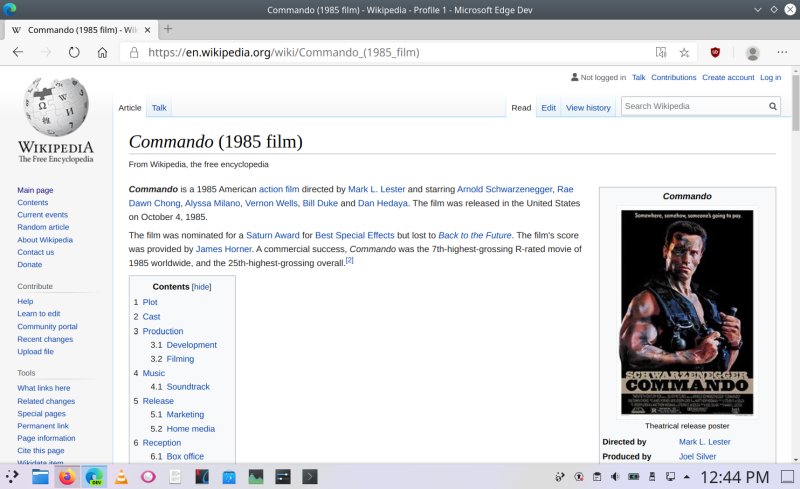
Task: Jump to 4.1 Soundtrack in Contents
Action: [x=188, y=387]
